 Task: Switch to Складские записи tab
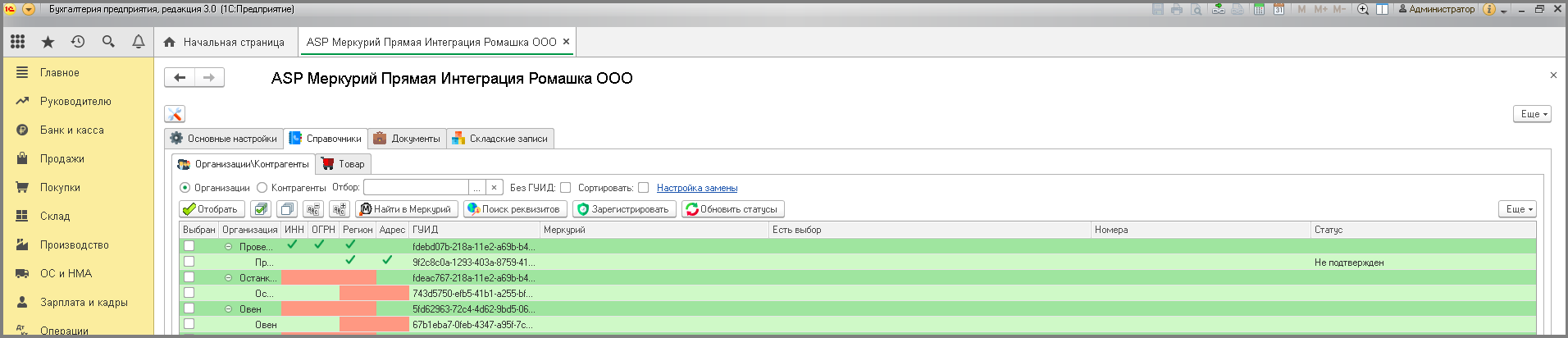tap(500, 139)
